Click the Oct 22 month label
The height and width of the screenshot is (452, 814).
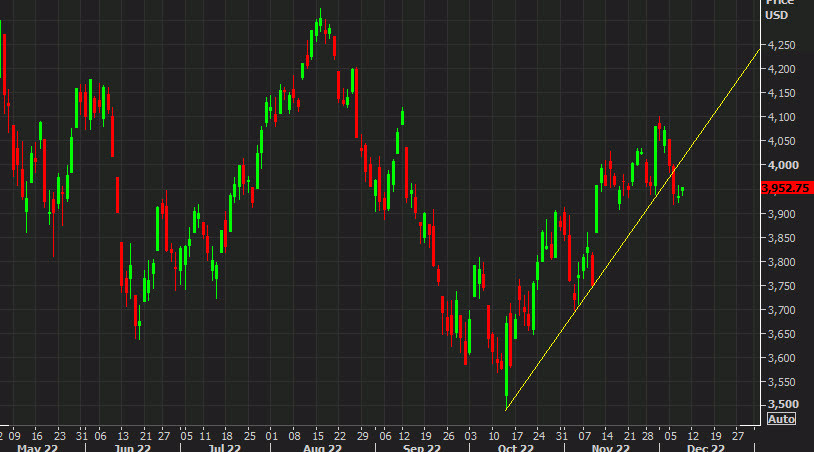515,447
